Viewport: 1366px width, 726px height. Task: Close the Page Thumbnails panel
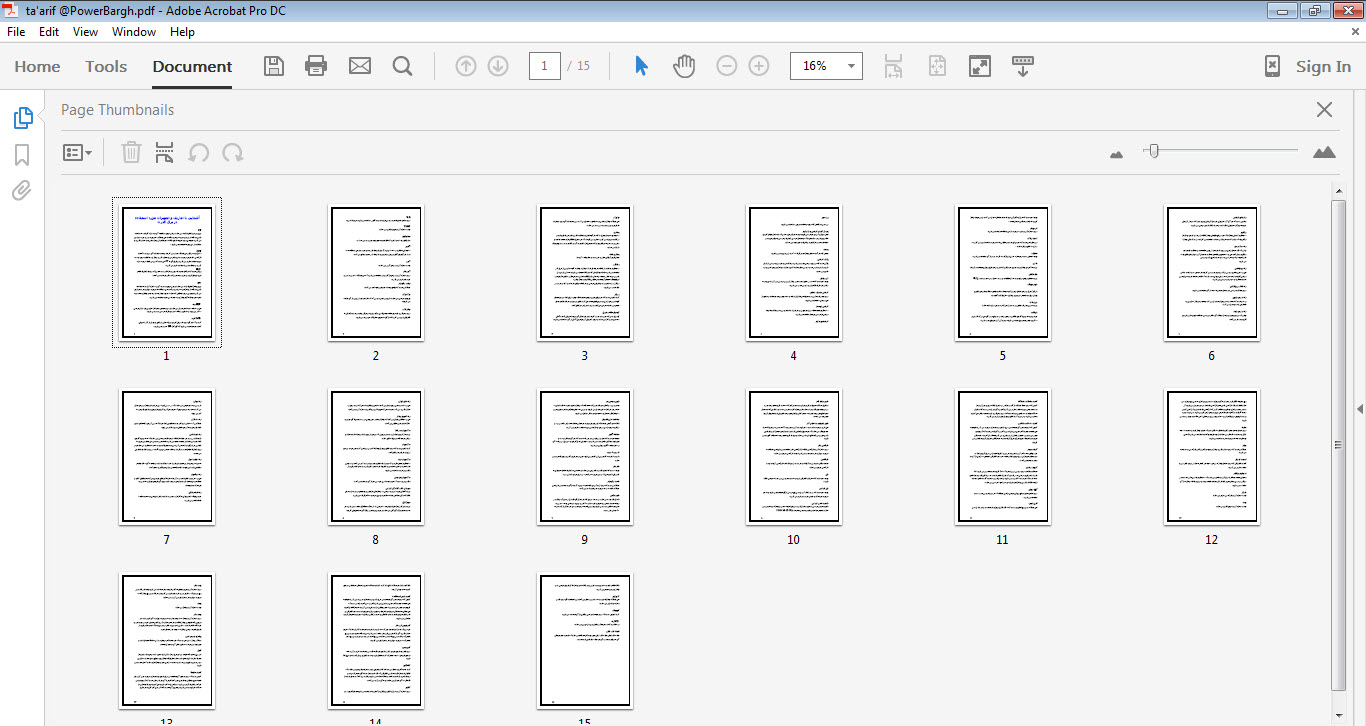(x=1324, y=110)
